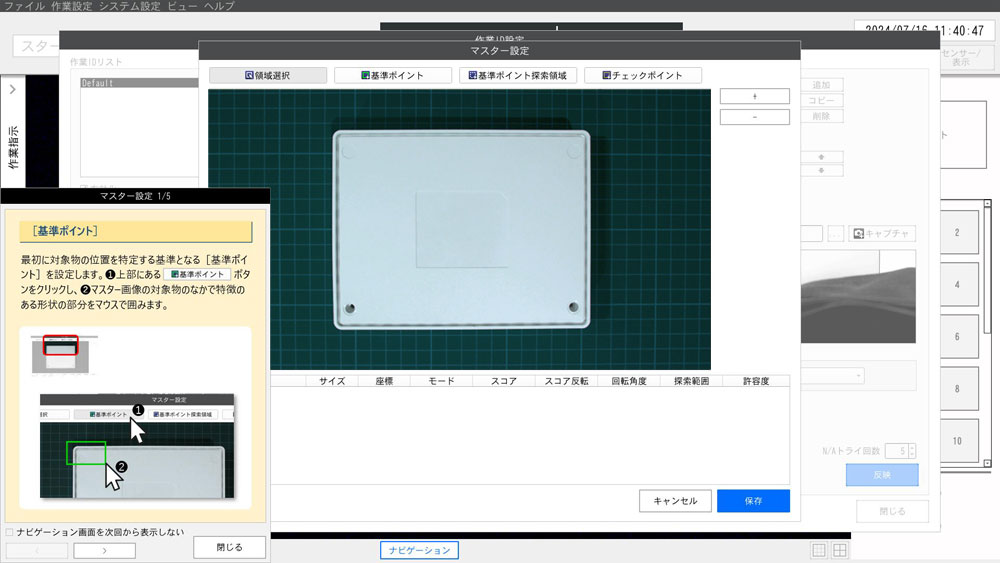Click the チェックポイント button's icon
This screenshot has height=563, width=1000.
click(x=607, y=75)
